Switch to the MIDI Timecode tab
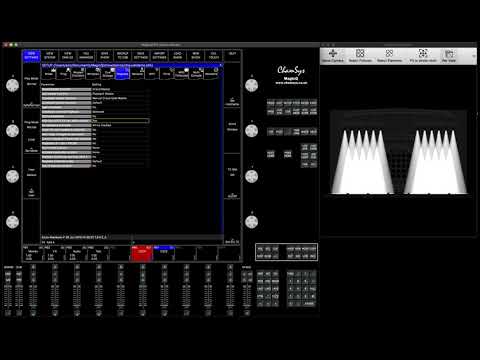 (181, 73)
